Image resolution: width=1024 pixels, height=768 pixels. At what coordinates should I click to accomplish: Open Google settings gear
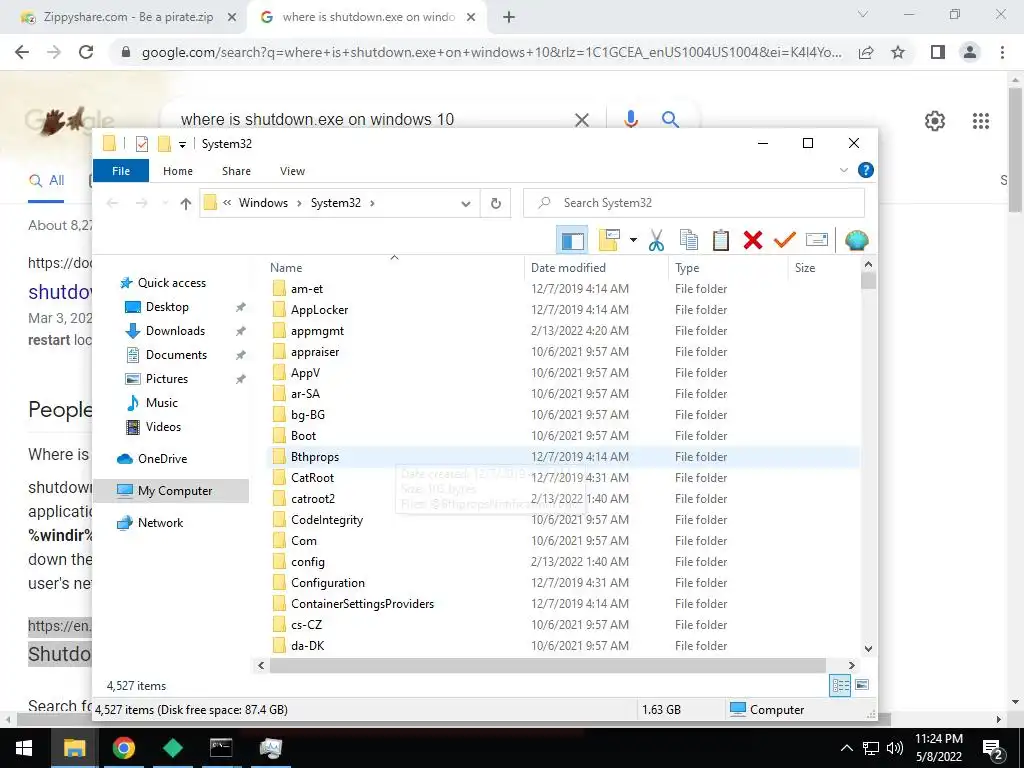tap(935, 121)
